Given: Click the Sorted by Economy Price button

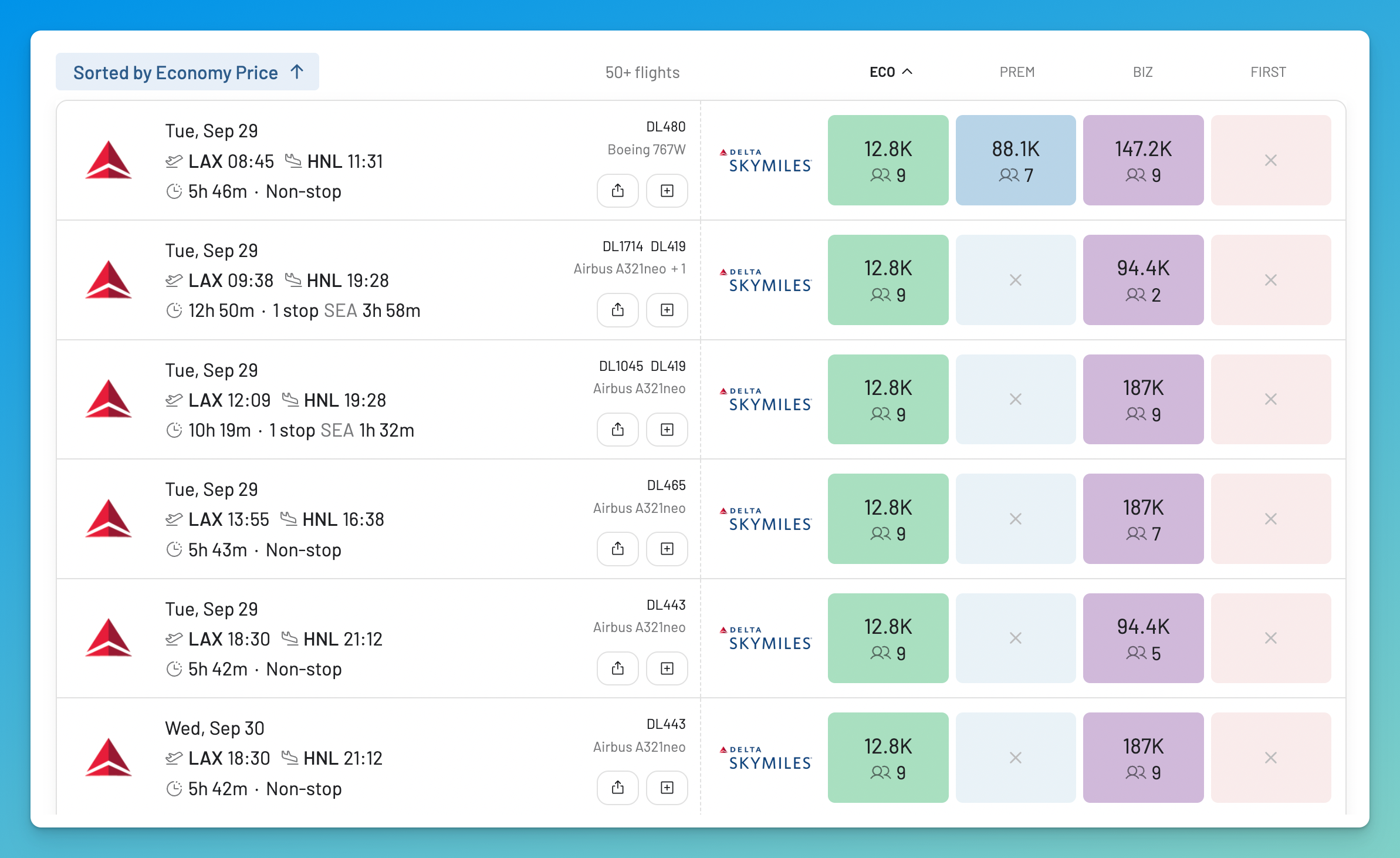Looking at the screenshot, I should click(187, 72).
